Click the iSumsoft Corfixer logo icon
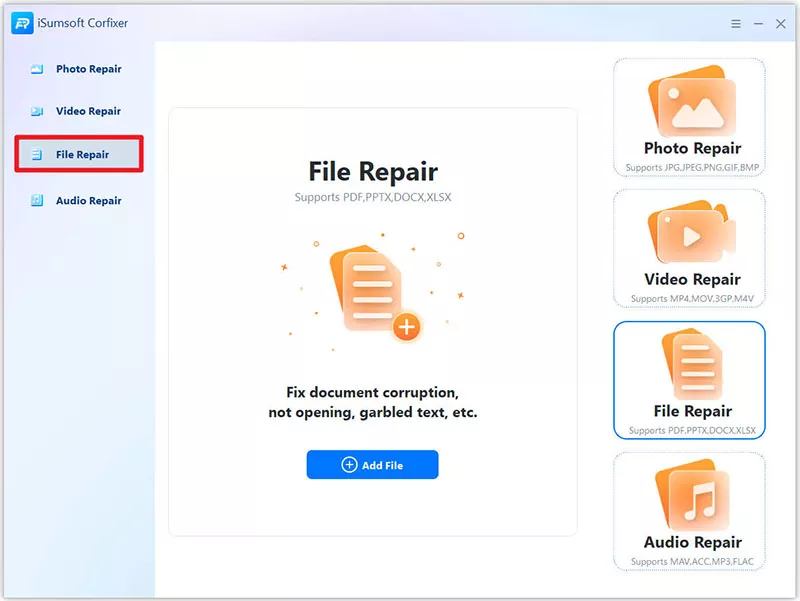 click(22, 23)
